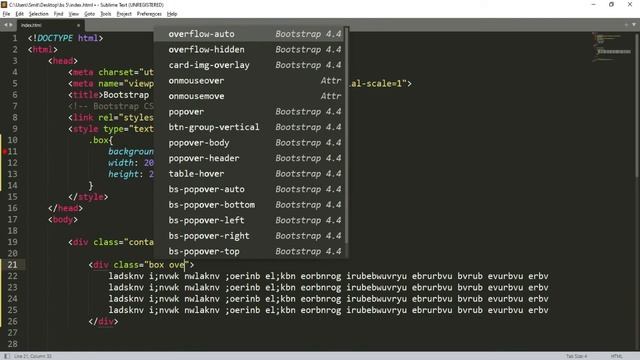Click the Sublime Text title bar icon

click(4, 4)
